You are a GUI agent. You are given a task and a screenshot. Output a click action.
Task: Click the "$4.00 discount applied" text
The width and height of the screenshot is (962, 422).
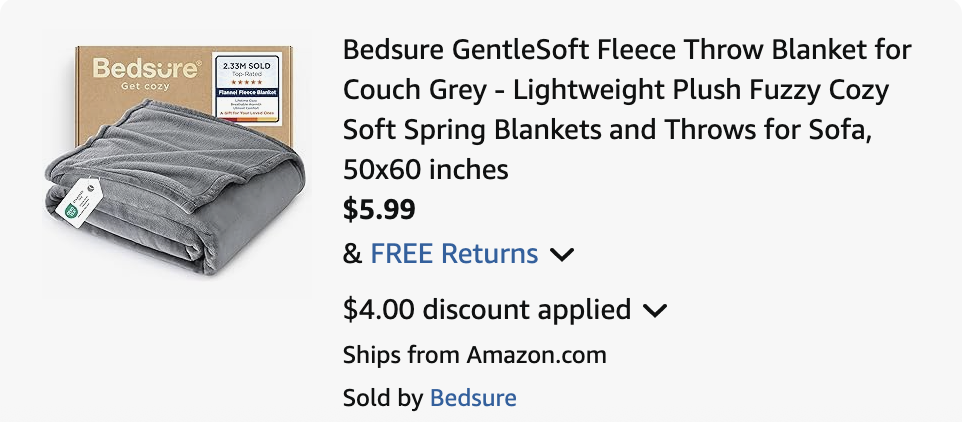(487, 310)
